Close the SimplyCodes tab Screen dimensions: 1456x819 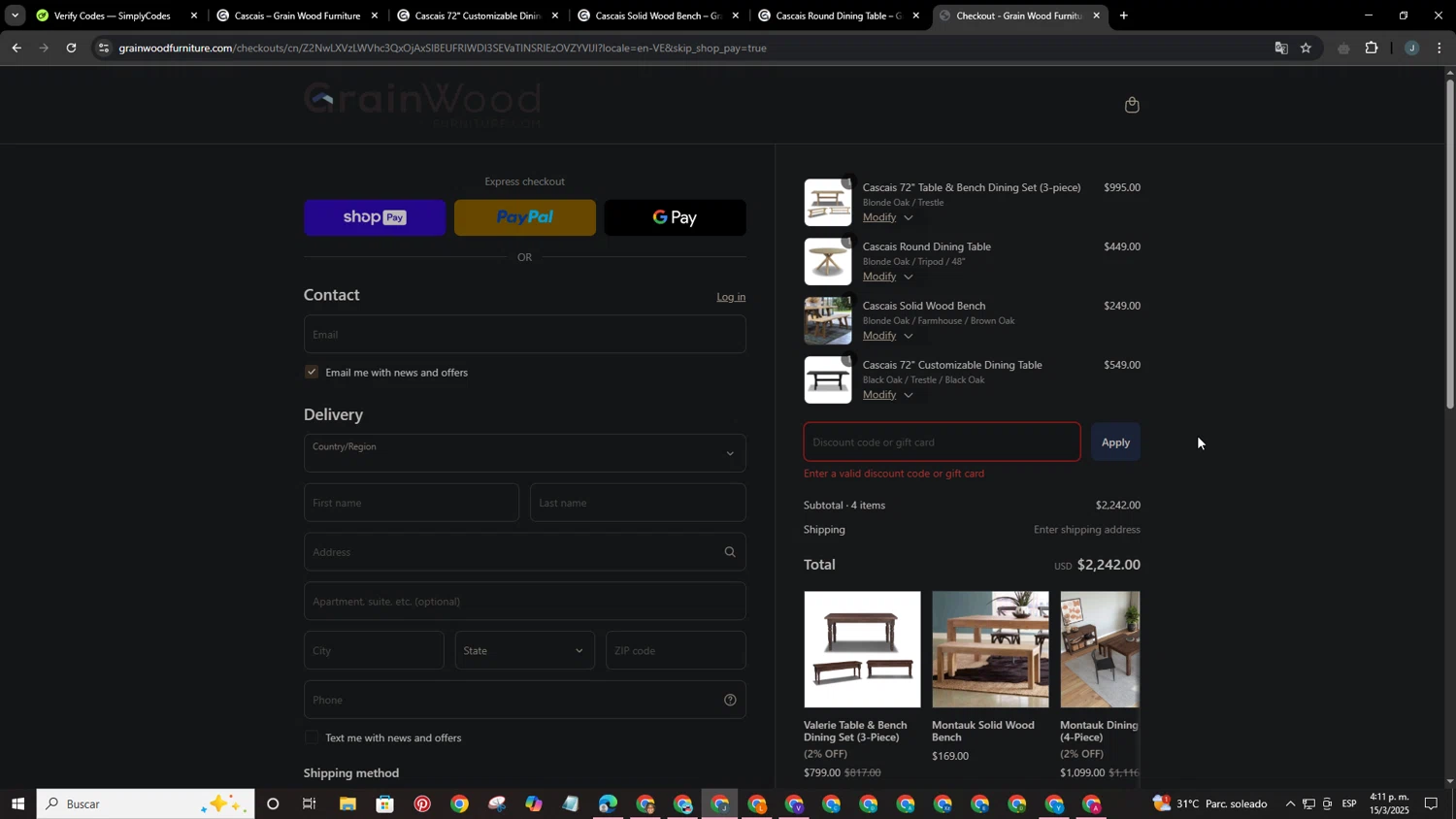[x=194, y=16]
